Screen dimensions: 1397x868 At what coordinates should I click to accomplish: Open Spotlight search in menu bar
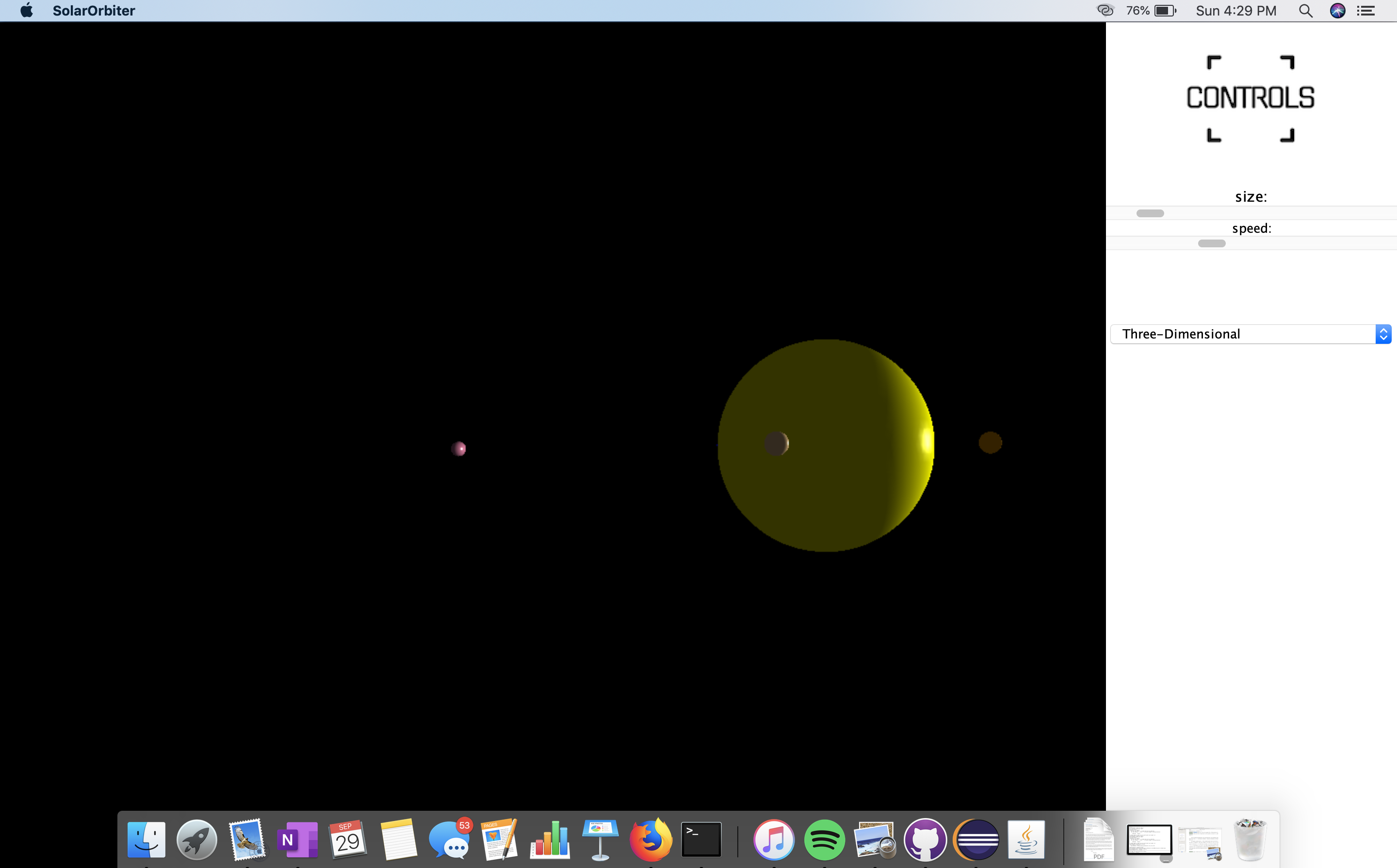pyautogui.click(x=1305, y=11)
